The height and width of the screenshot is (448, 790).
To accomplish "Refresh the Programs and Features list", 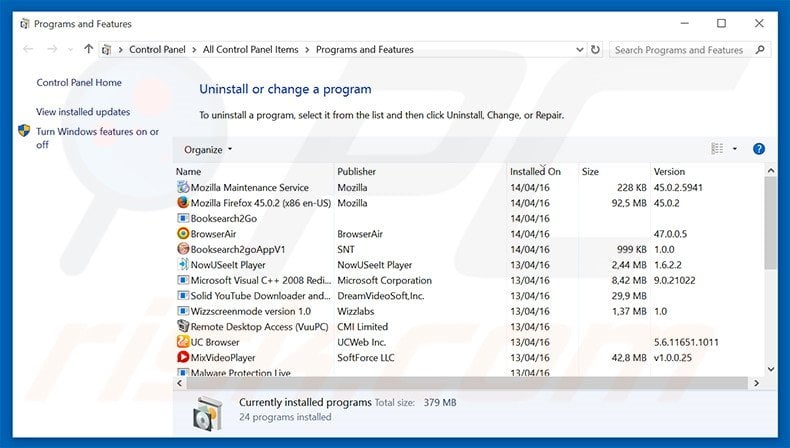I will coord(595,49).
